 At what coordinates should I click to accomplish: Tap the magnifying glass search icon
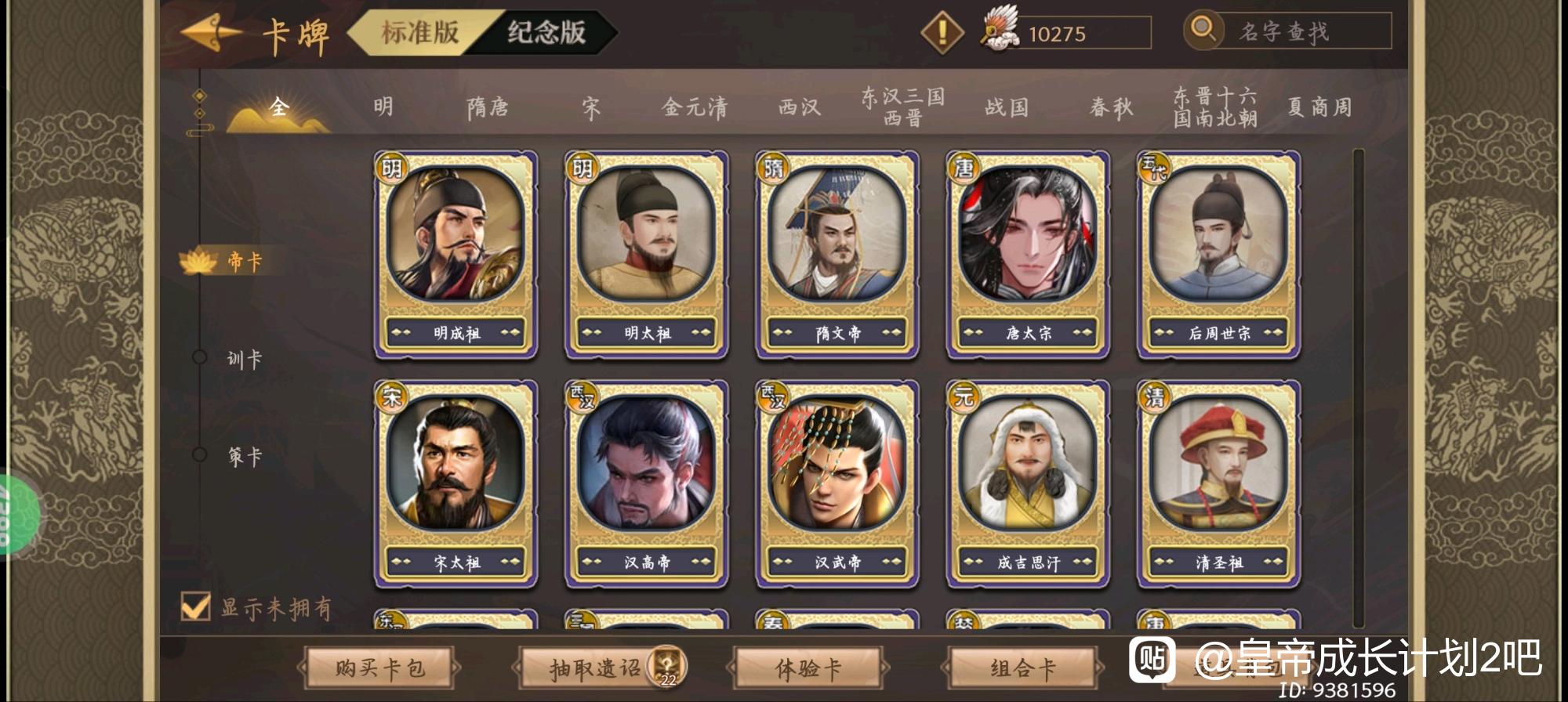tap(1203, 30)
